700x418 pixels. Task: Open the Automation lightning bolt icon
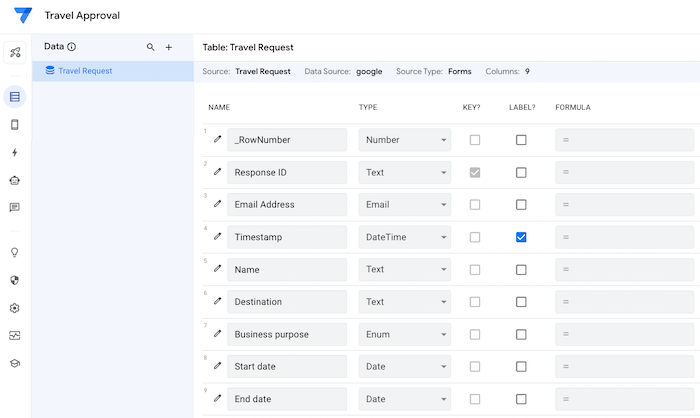14,153
